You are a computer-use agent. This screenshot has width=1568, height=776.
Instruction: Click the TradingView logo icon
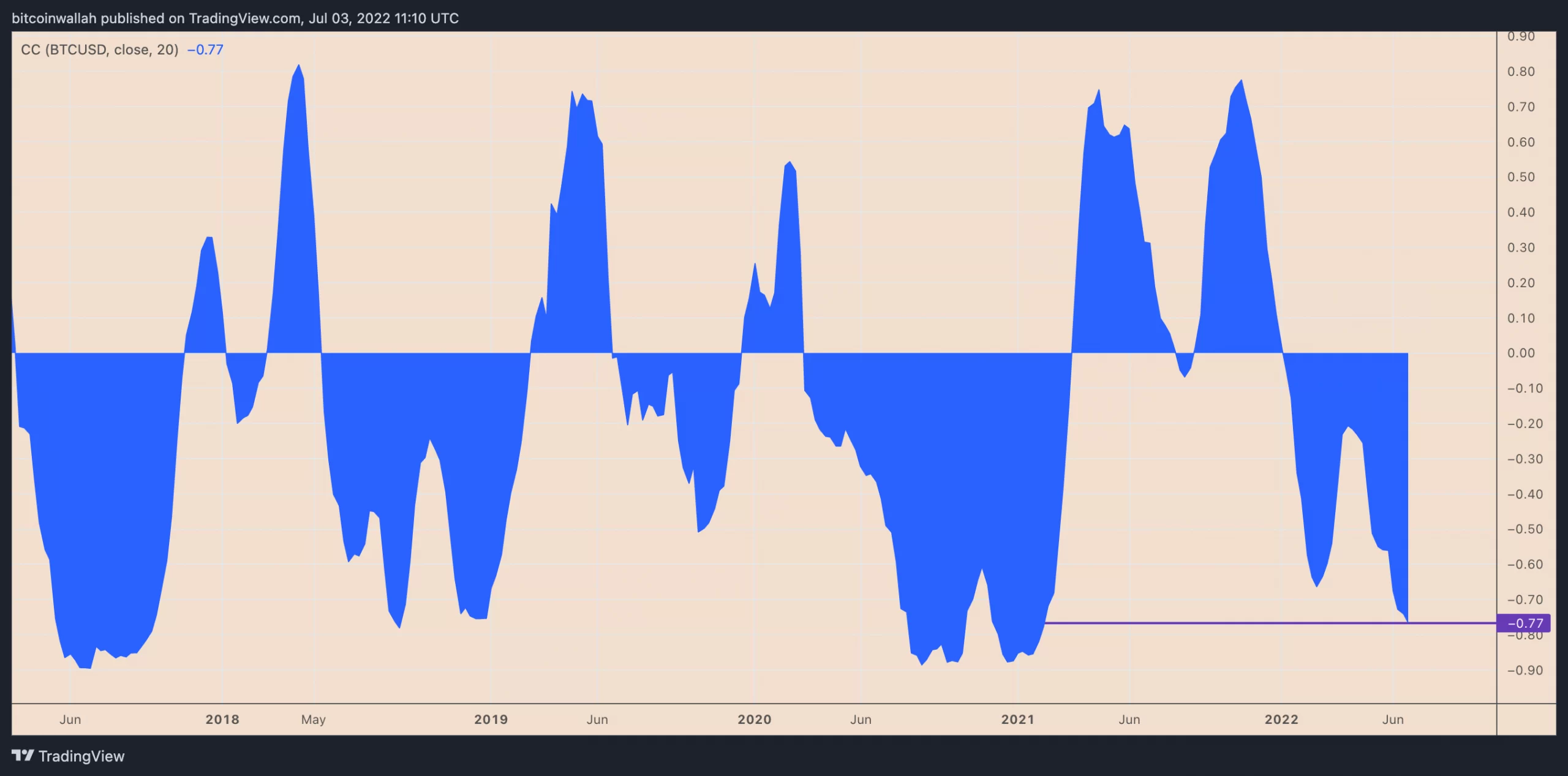point(23,755)
